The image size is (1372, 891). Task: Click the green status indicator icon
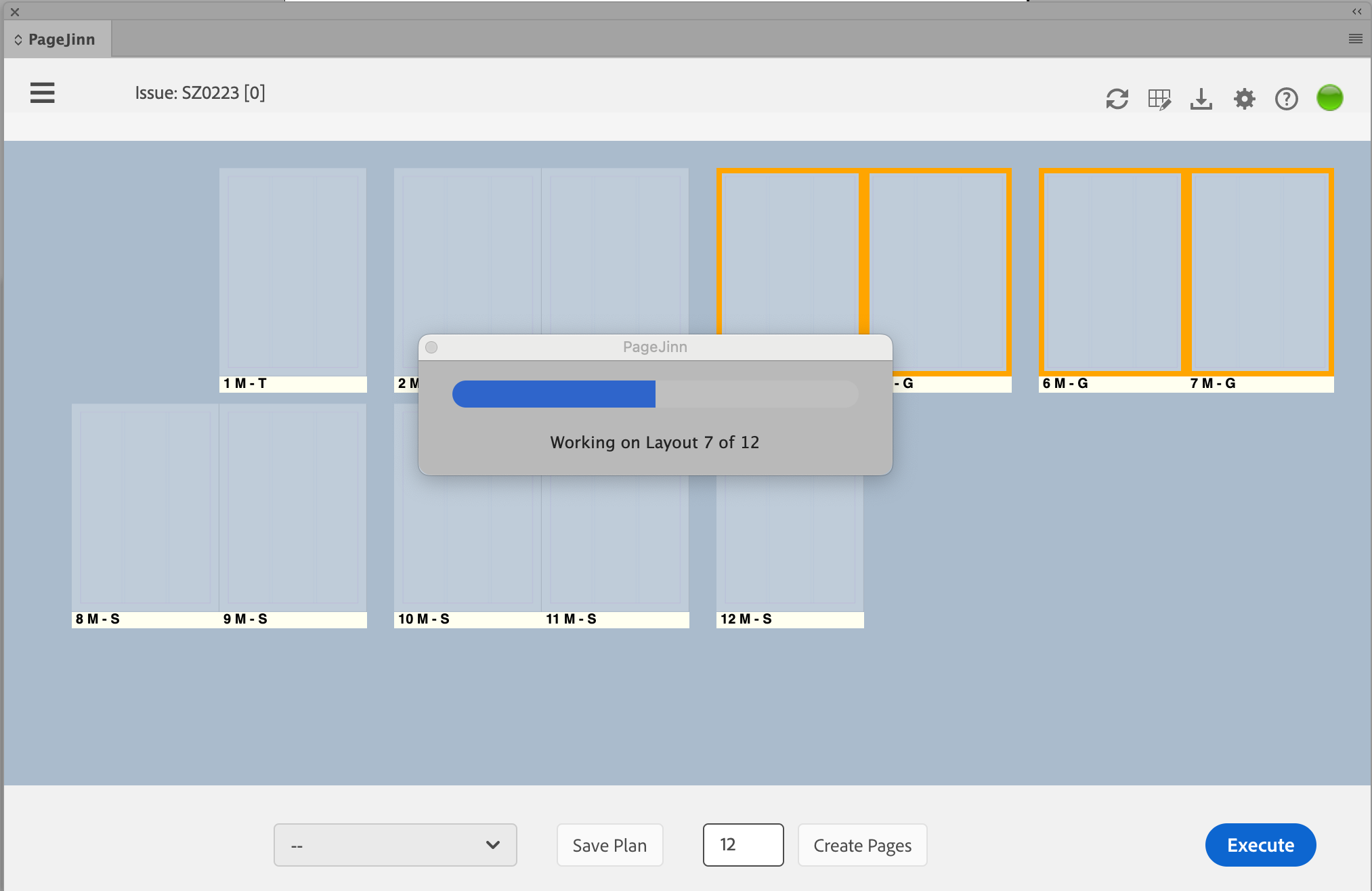[x=1330, y=97]
